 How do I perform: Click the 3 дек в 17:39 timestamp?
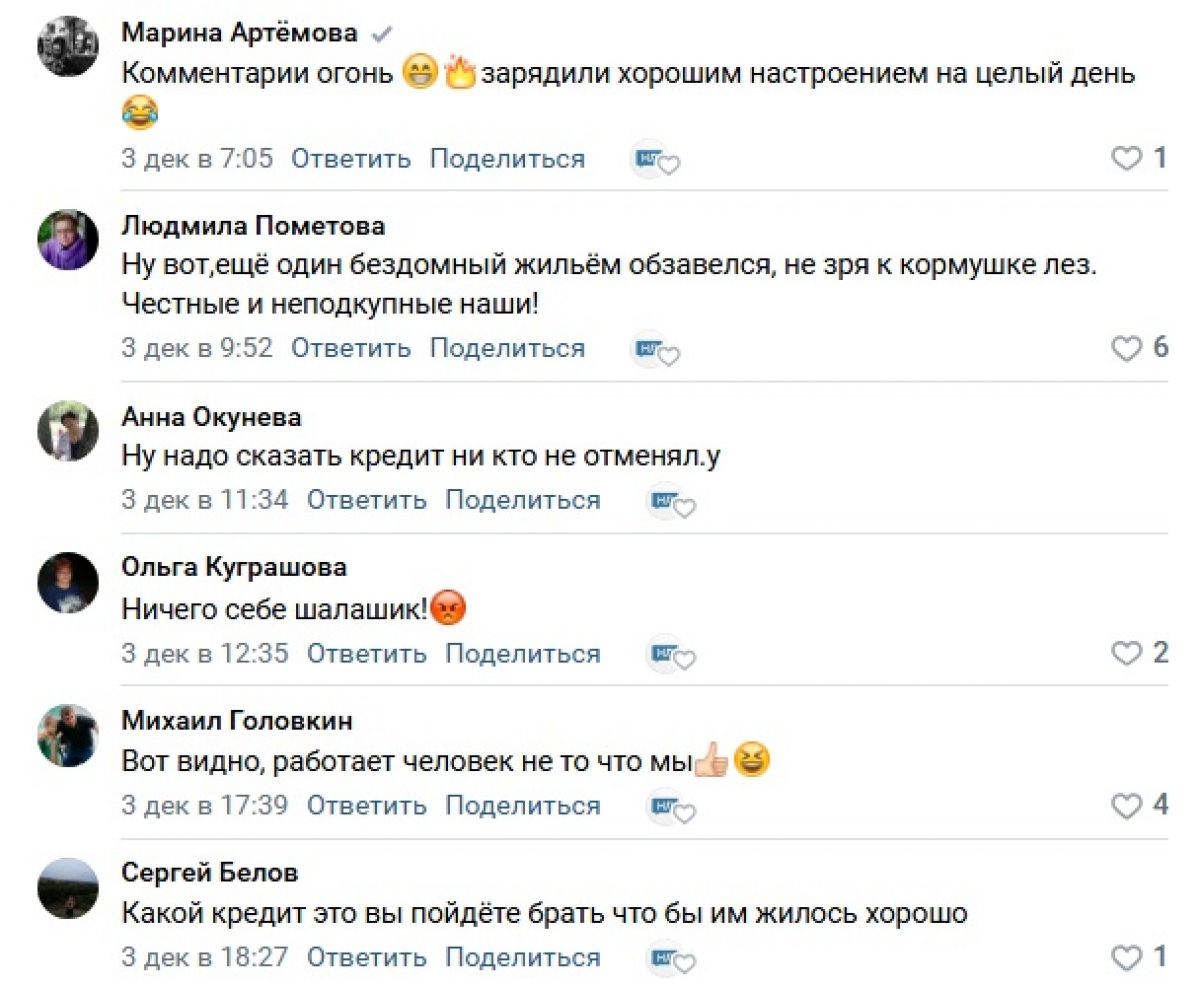click(205, 806)
